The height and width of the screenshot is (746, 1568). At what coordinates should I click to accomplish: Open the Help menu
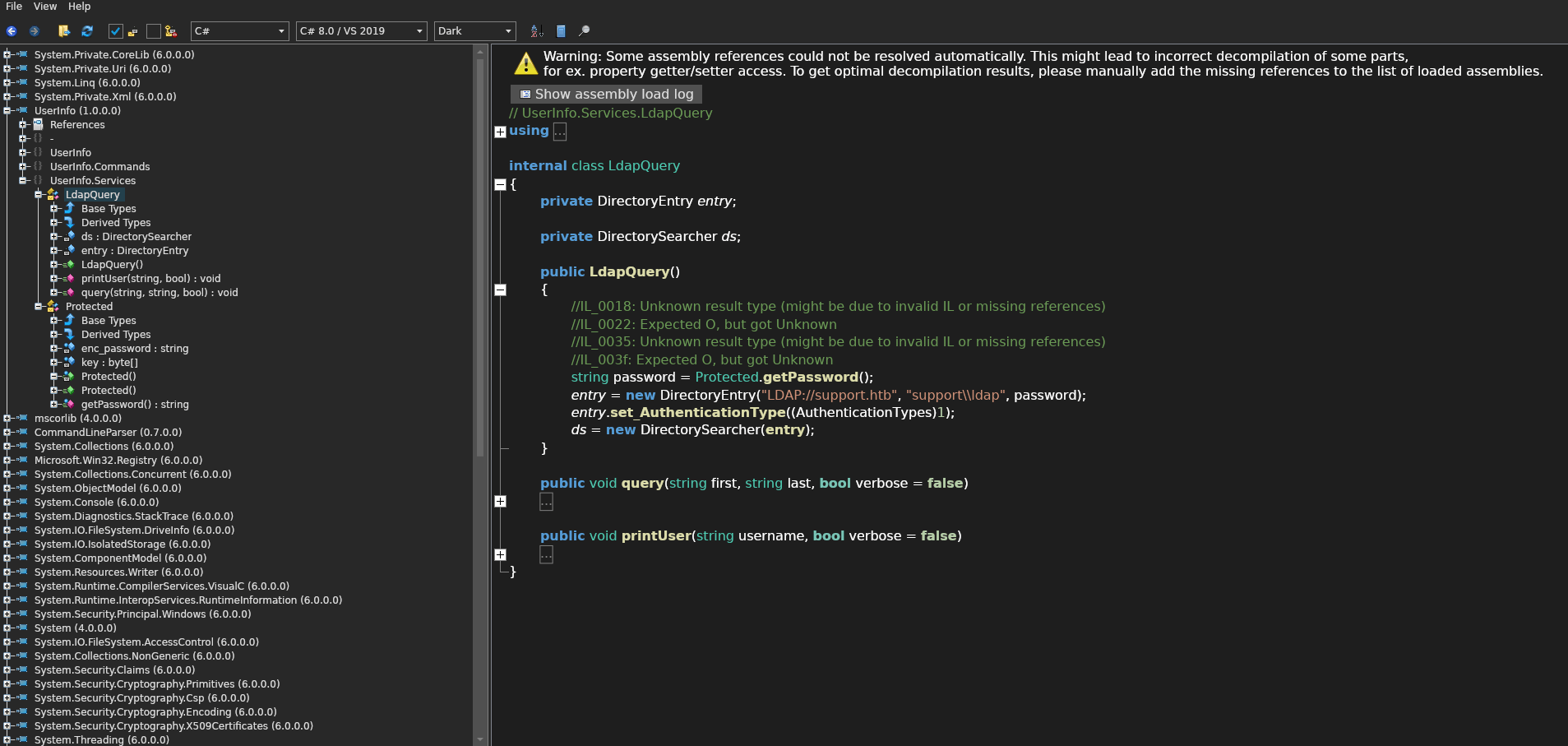tap(79, 7)
